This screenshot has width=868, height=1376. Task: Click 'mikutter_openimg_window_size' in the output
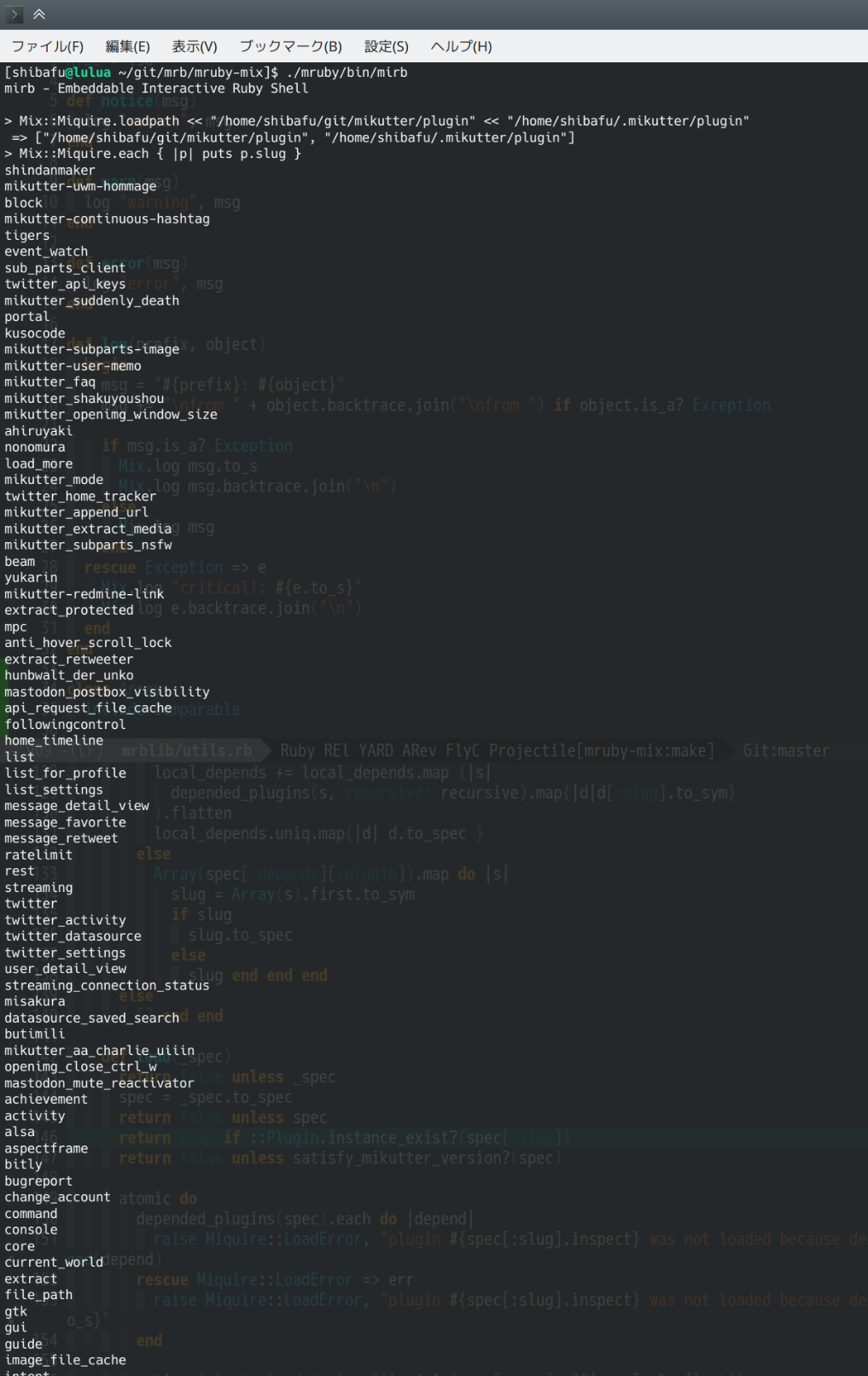click(111, 415)
